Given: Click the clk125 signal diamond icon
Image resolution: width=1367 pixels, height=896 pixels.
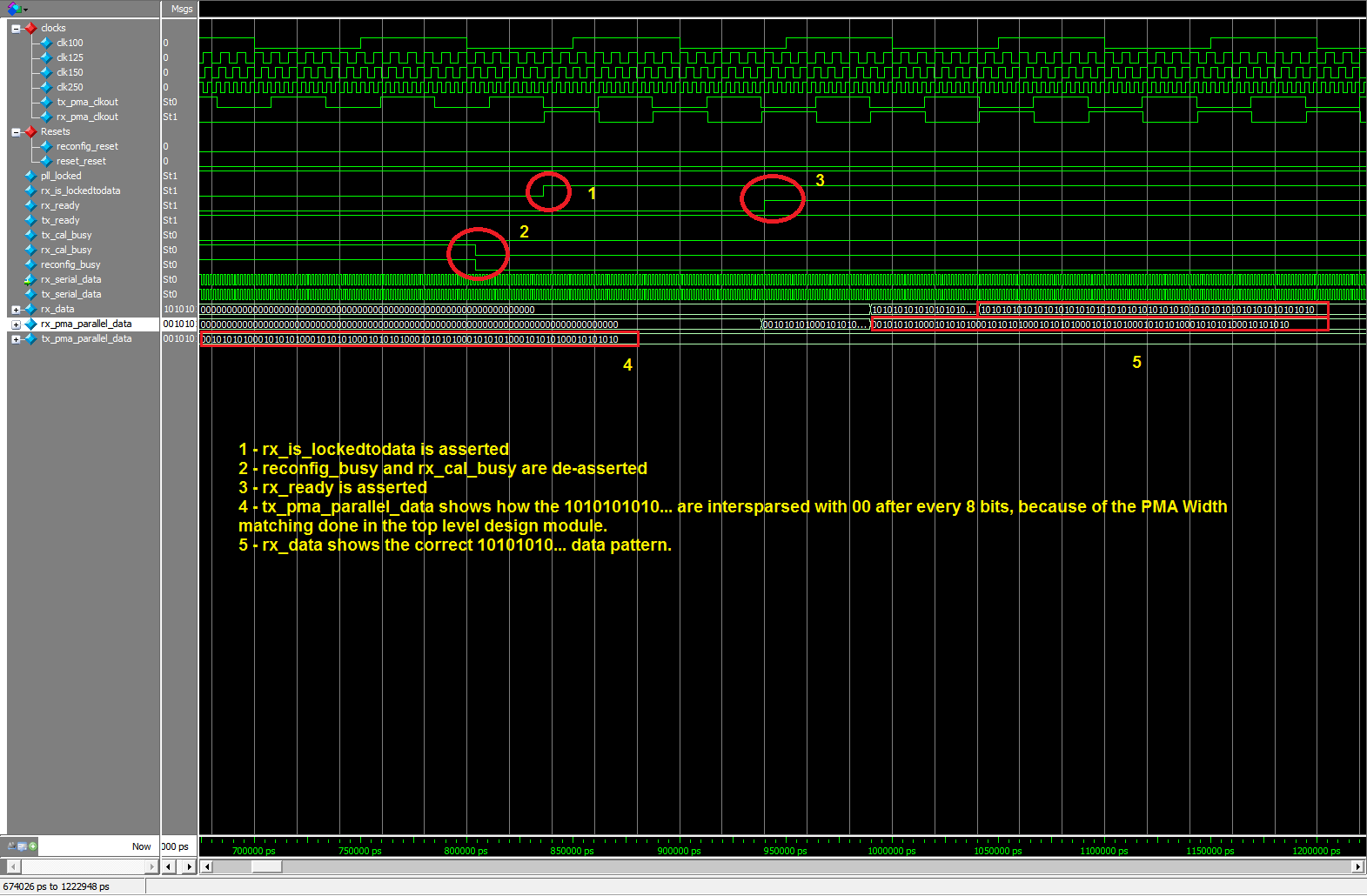Looking at the screenshot, I should pyautogui.click(x=47, y=57).
